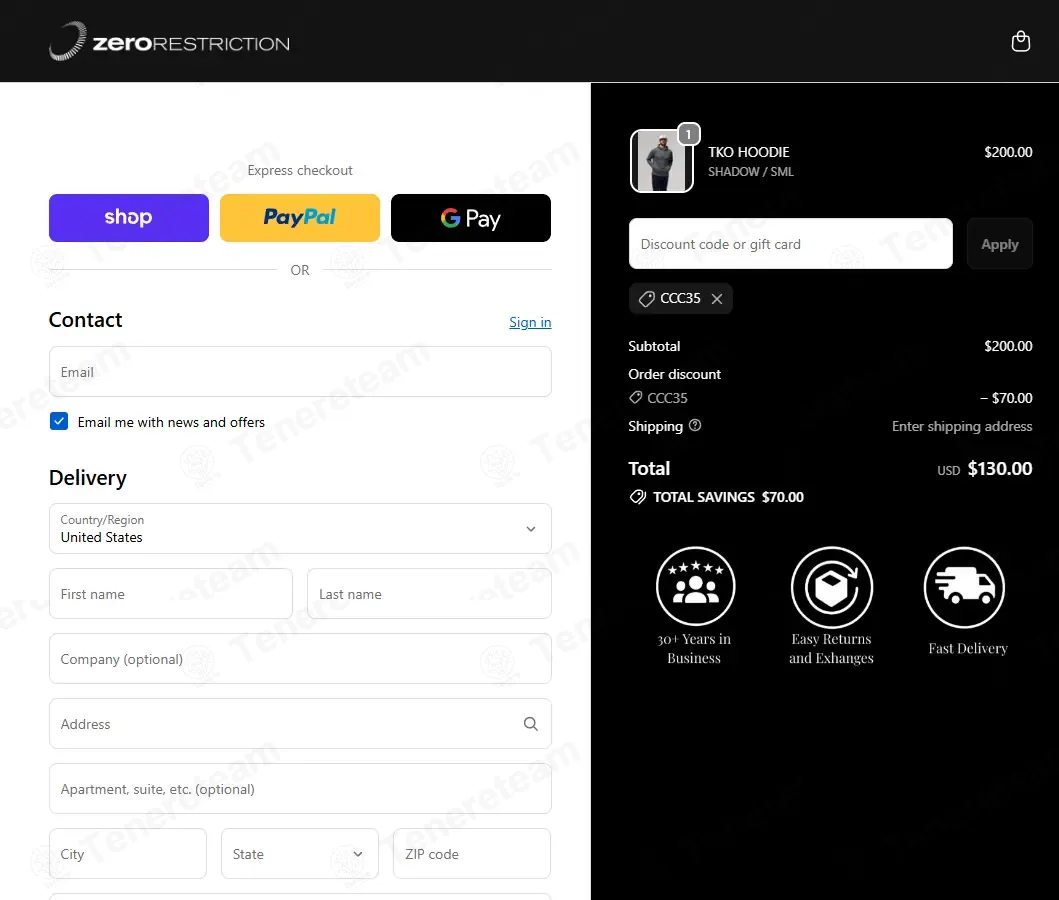
Task: Pay with Shop Pay express button
Action: click(x=128, y=217)
